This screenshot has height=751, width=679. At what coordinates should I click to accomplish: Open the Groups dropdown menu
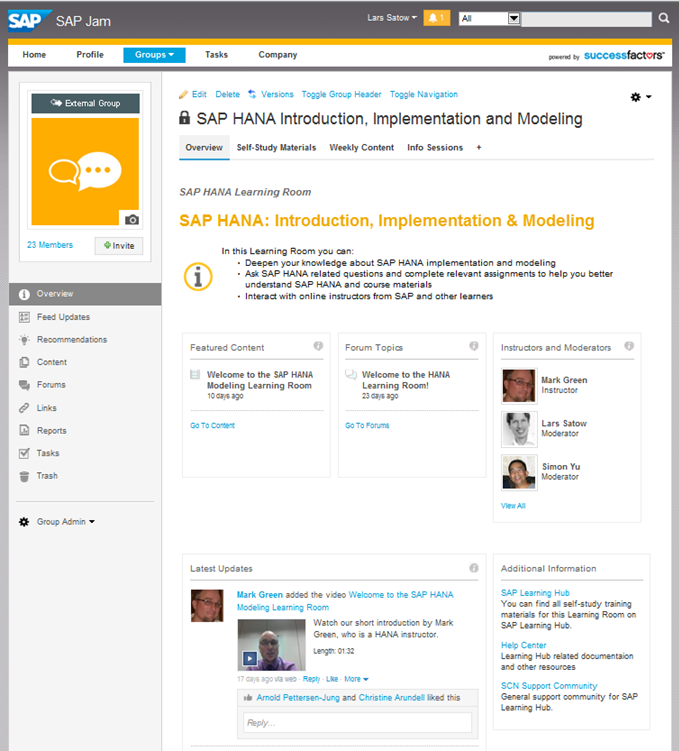(154, 55)
